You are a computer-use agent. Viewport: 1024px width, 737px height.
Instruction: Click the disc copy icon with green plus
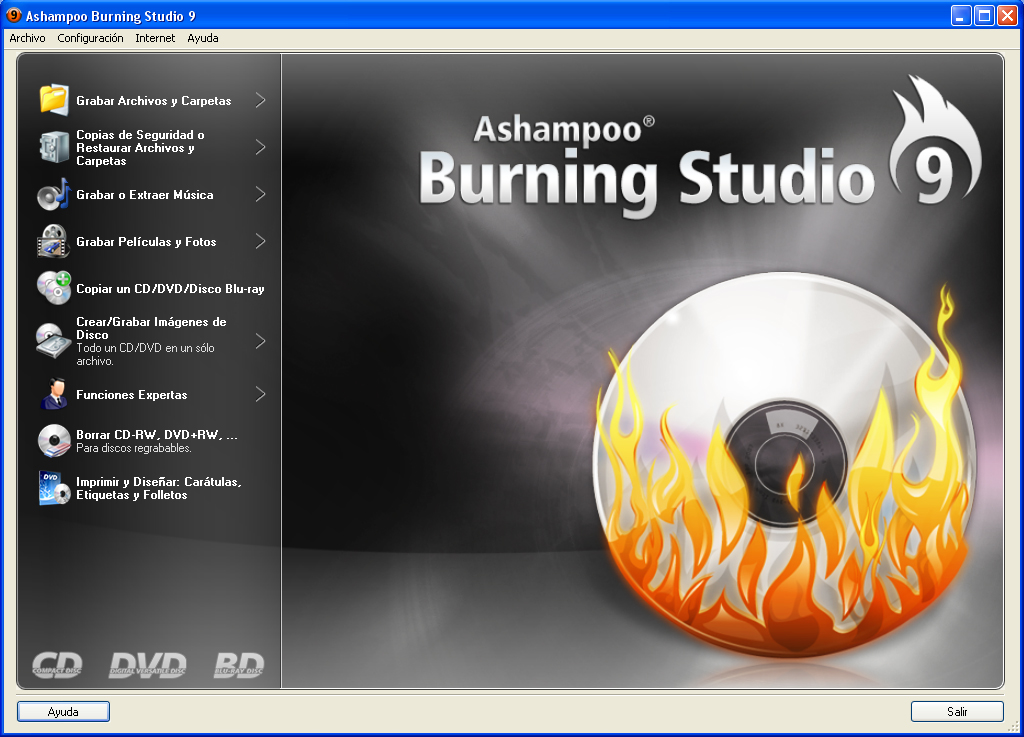[x=54, y=288]
